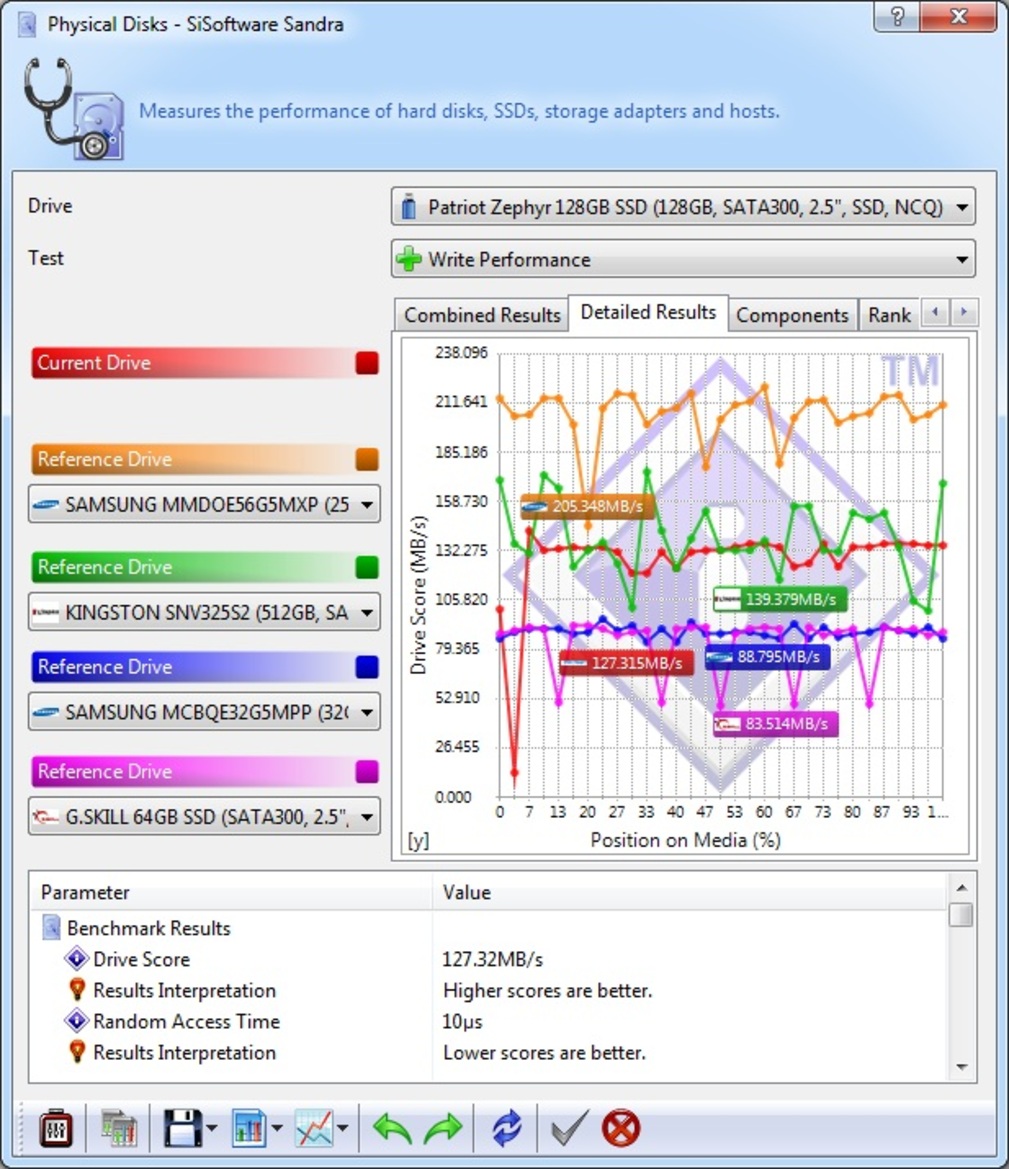Click the results list scroll up arrow
This screenshot has width=1009, height=1169.
pyautogui.click(x=961, y=888)
